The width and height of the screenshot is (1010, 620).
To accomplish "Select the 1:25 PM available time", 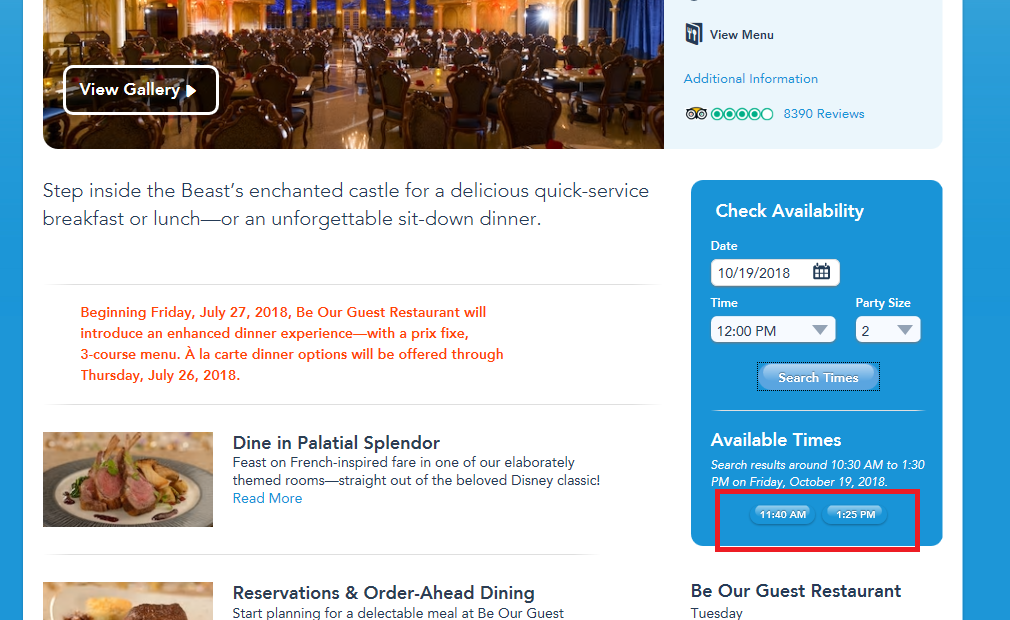I will click(855, 514).
